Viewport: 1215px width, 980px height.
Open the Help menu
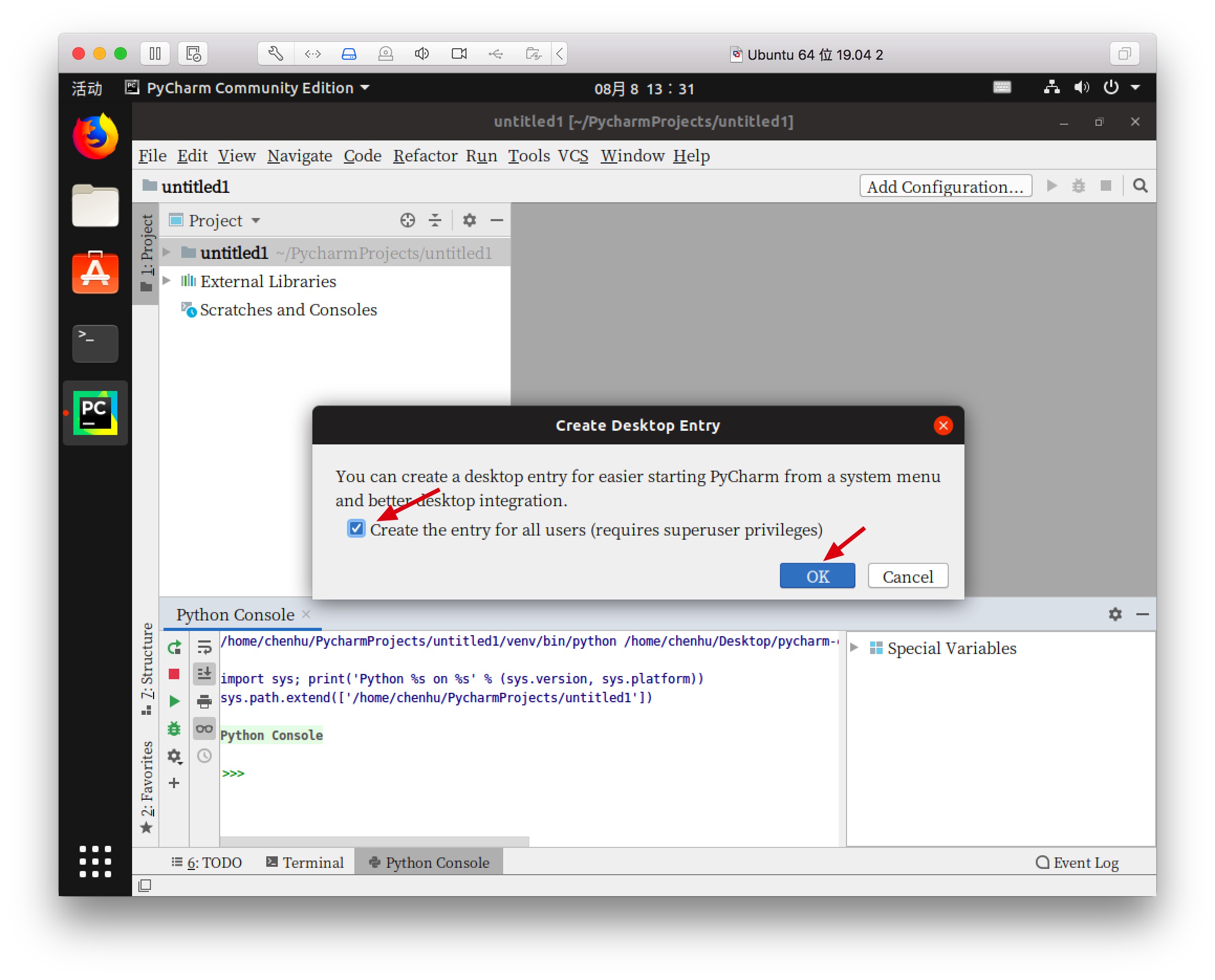coord(691,155)
